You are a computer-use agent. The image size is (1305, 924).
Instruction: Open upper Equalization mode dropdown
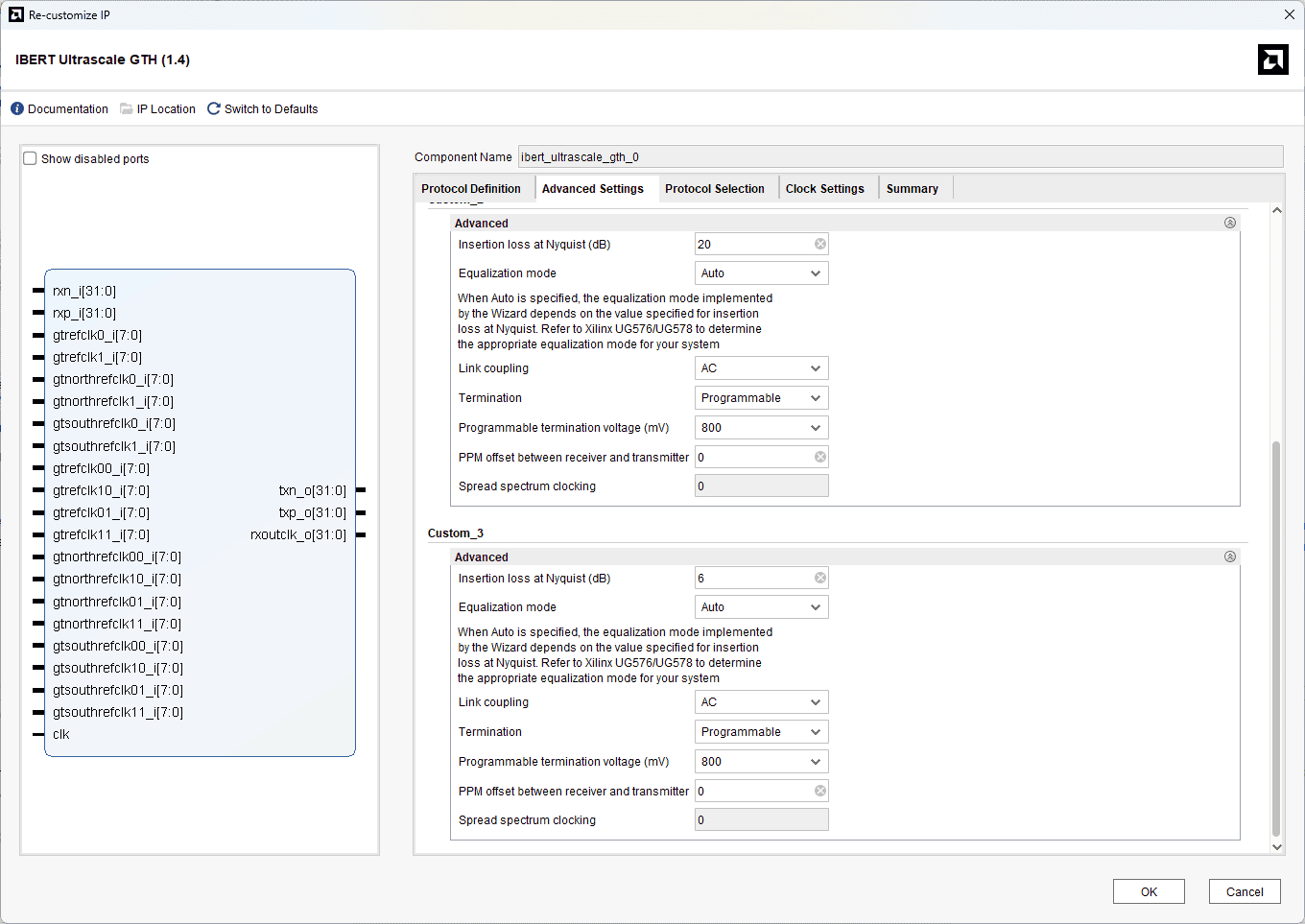pos(761,273)
